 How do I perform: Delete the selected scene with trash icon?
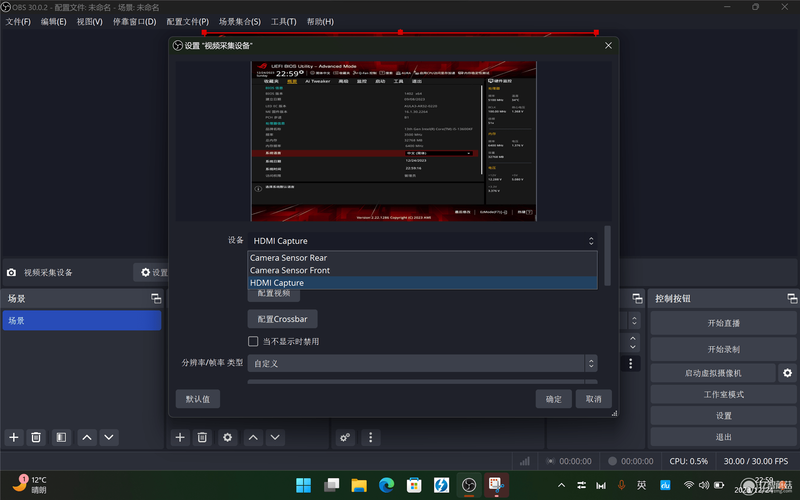click(36, 437)
